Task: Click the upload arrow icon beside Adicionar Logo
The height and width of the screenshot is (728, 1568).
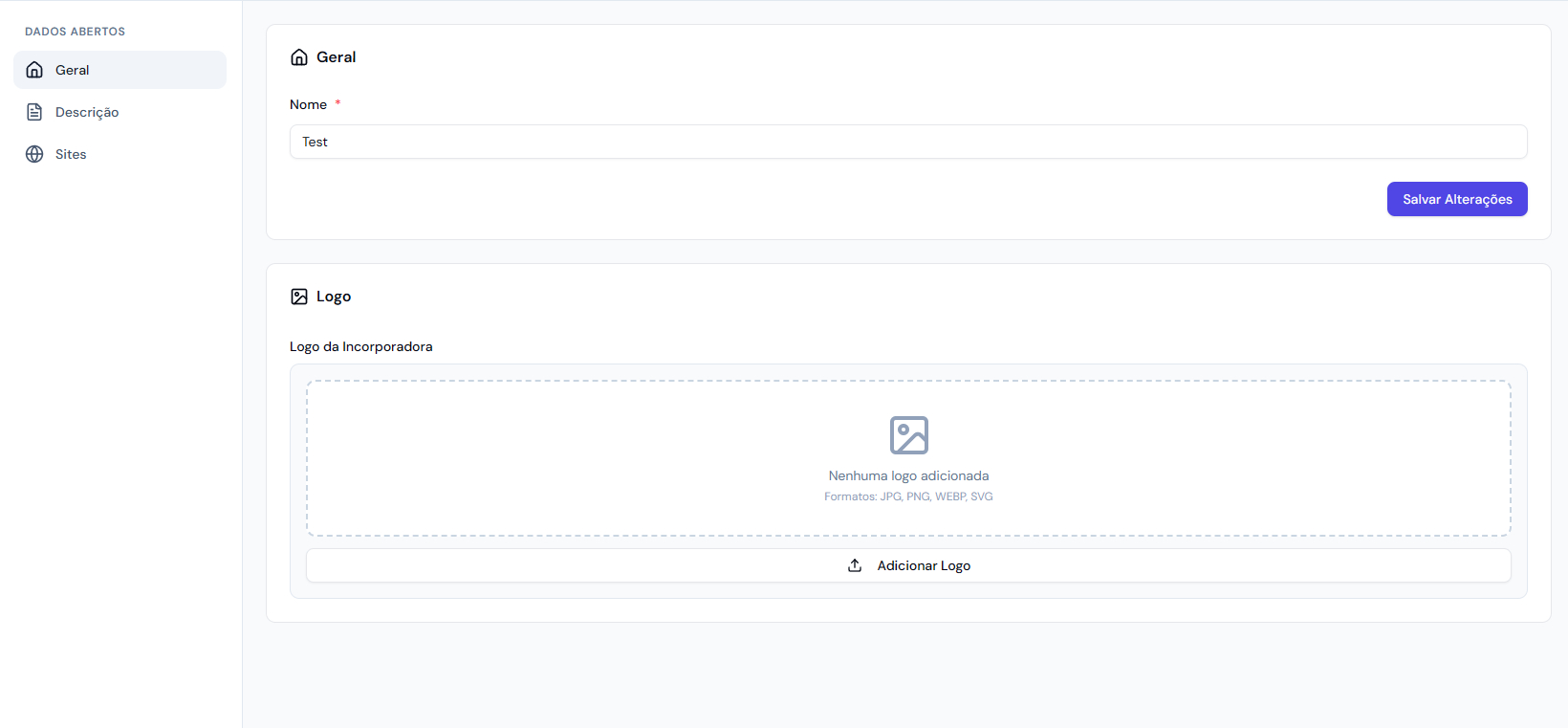Action: pos(855,565)
